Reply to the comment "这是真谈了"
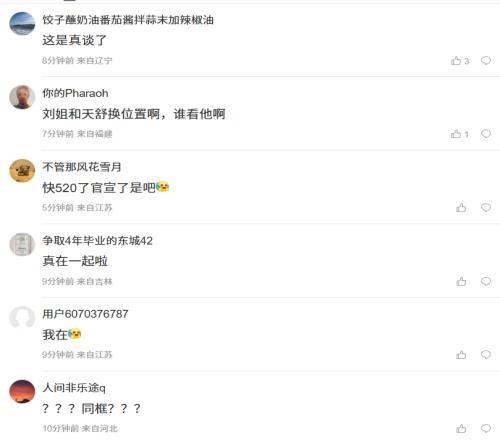The image size is (500, 440). coord(486,60)
